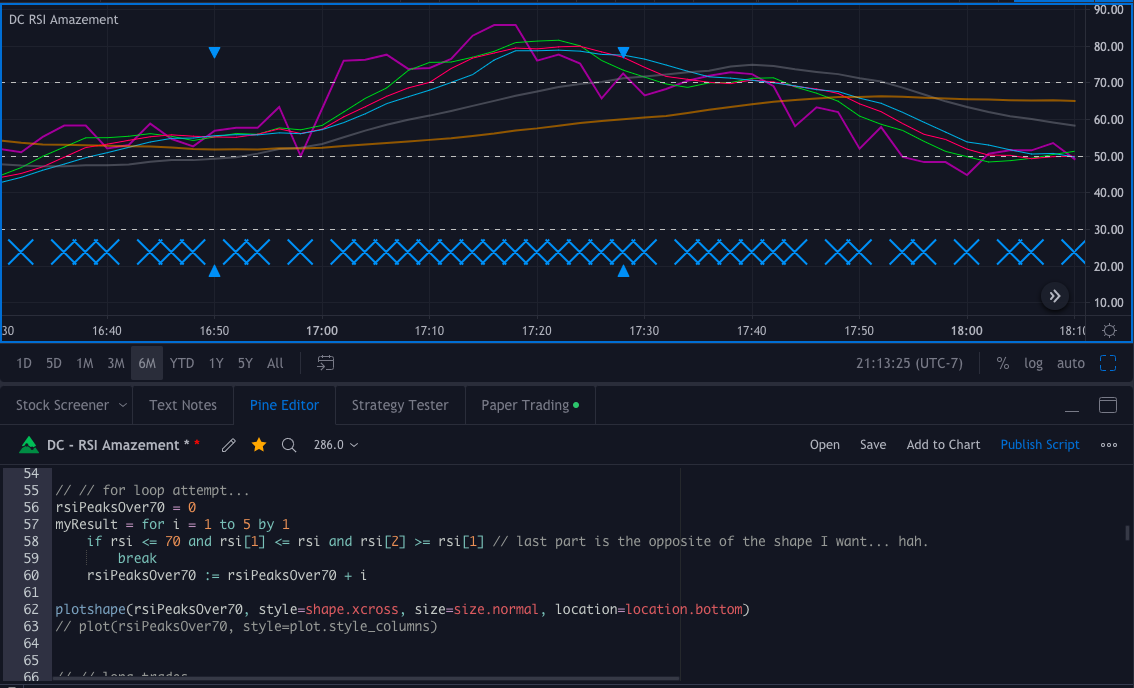
Task: Open the Strategy Tester tab
Action: 400,405
